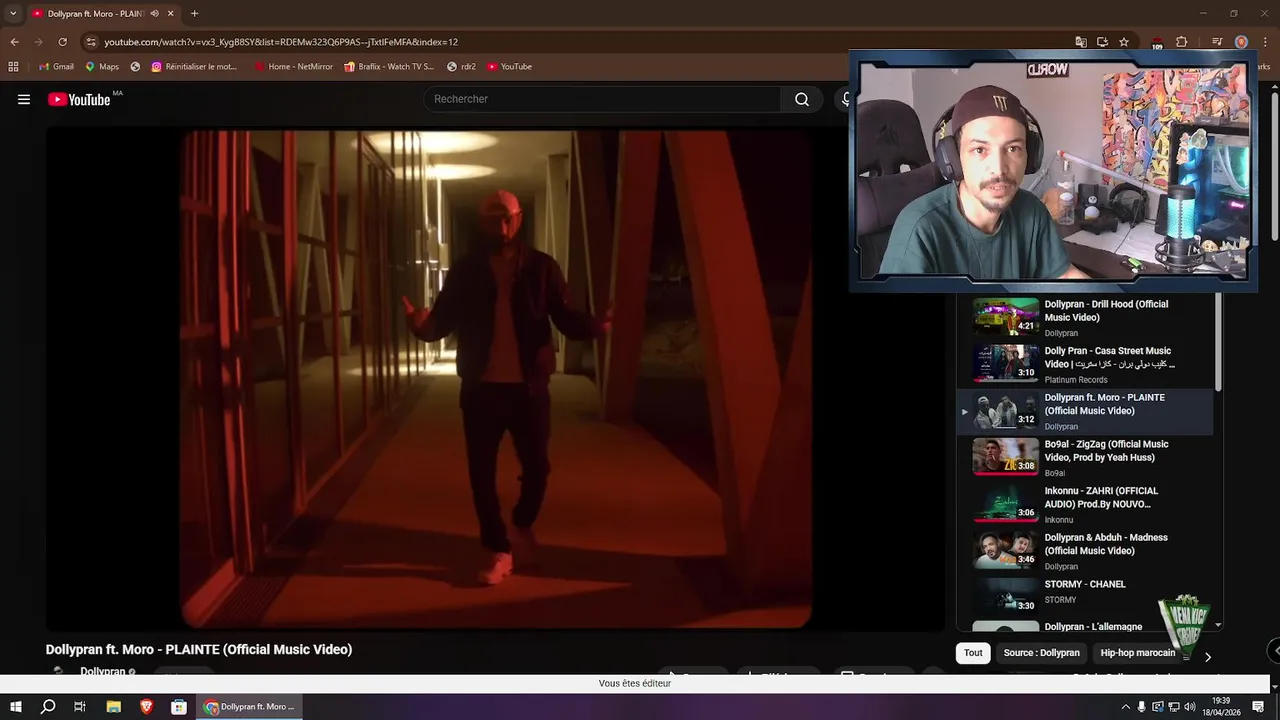Open the Apps grid in bookmarks bar

(x=13, y=66)
